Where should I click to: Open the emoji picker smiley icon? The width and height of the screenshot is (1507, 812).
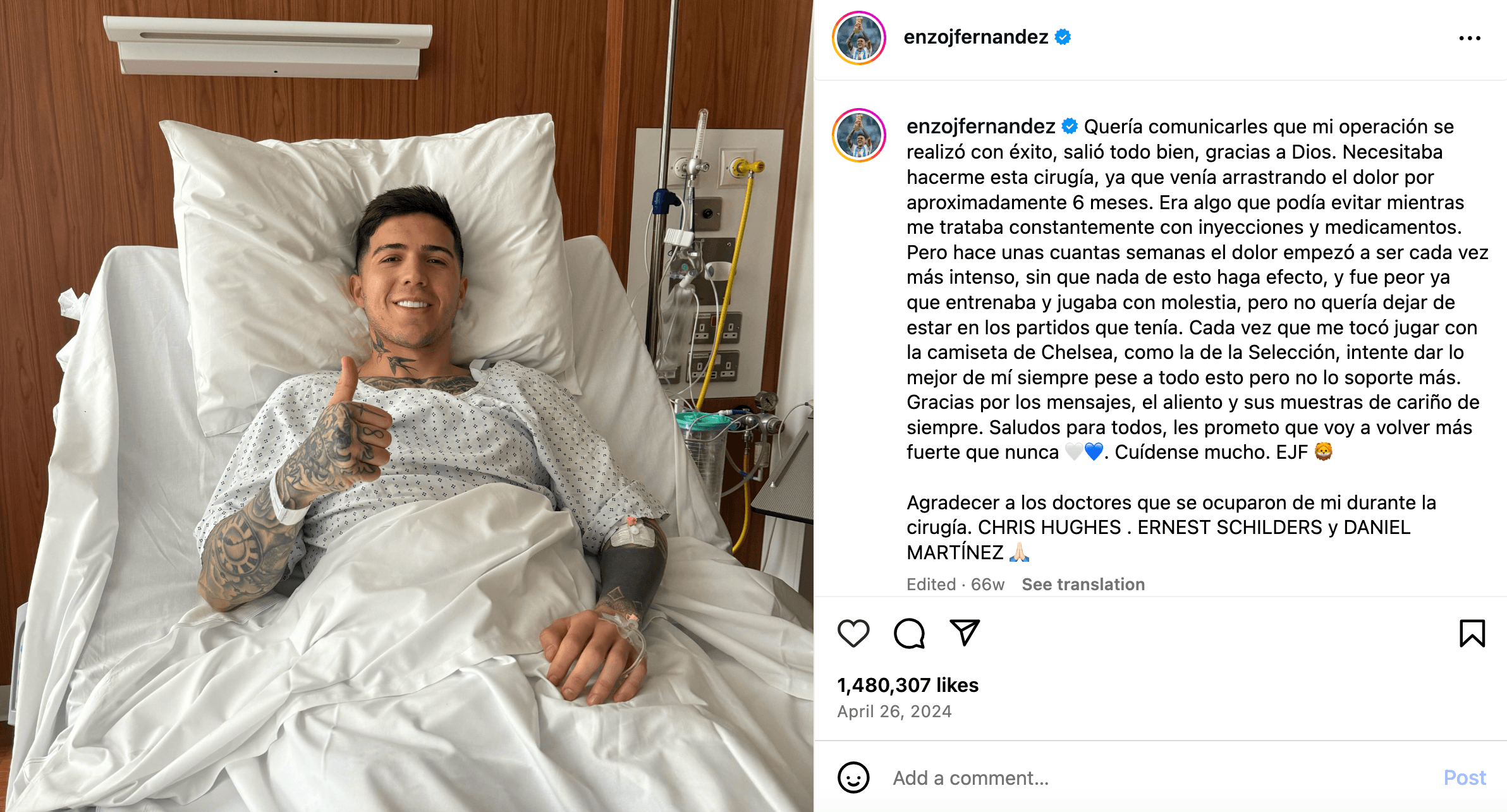(853, 777)
